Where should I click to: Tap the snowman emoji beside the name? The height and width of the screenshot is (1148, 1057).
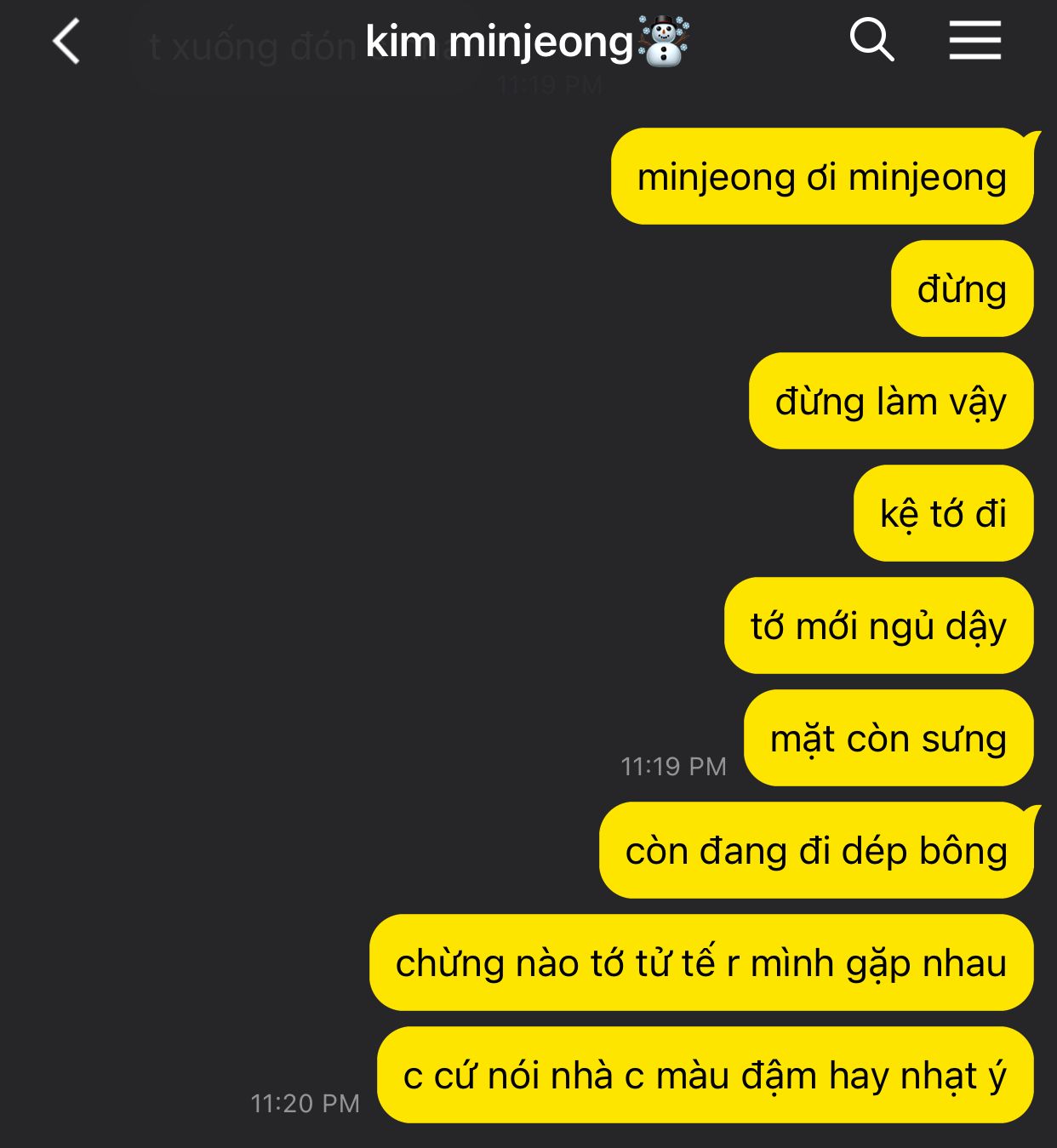[664, 42]
